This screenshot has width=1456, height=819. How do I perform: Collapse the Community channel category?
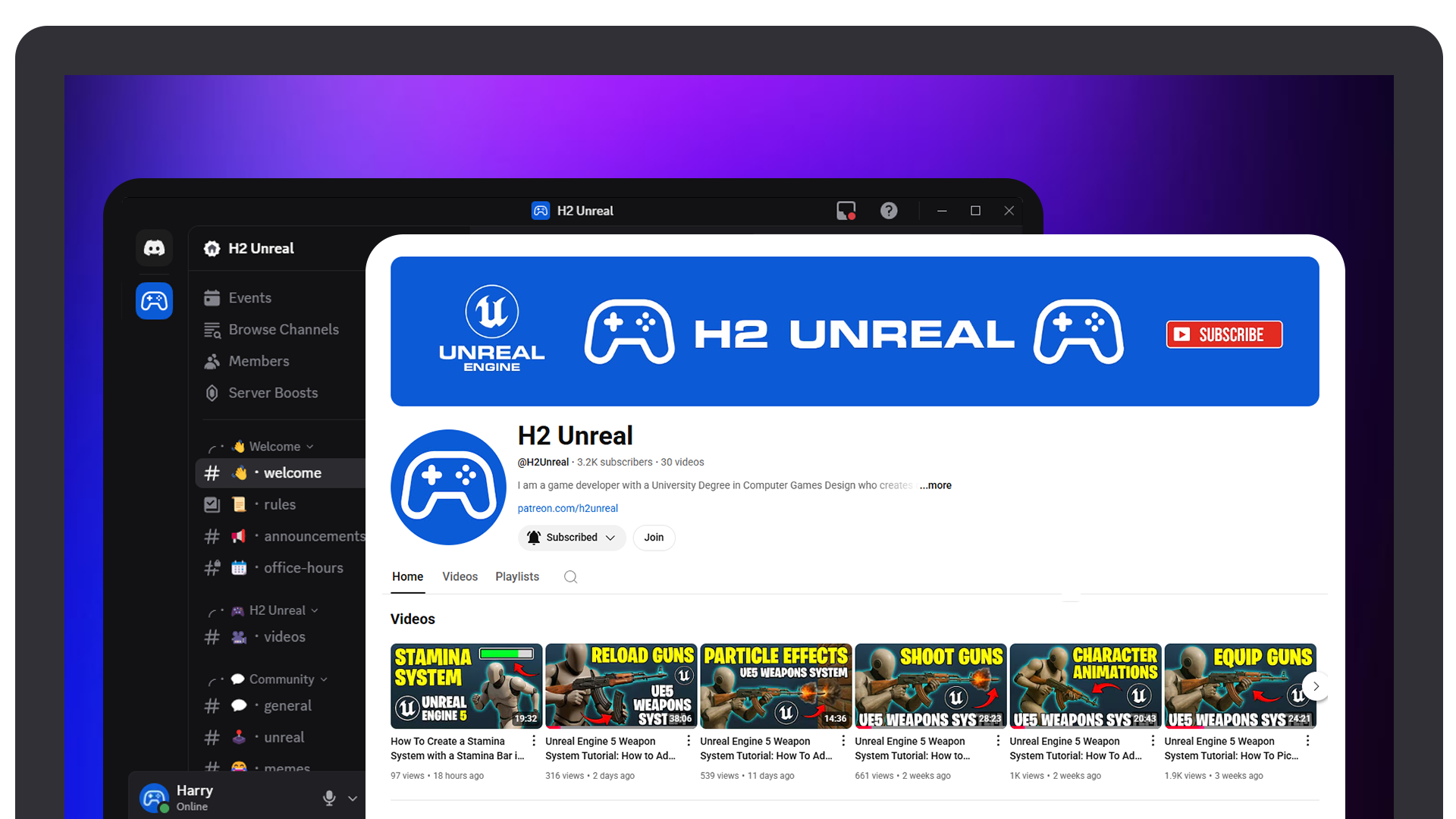[x=281, y=679]
